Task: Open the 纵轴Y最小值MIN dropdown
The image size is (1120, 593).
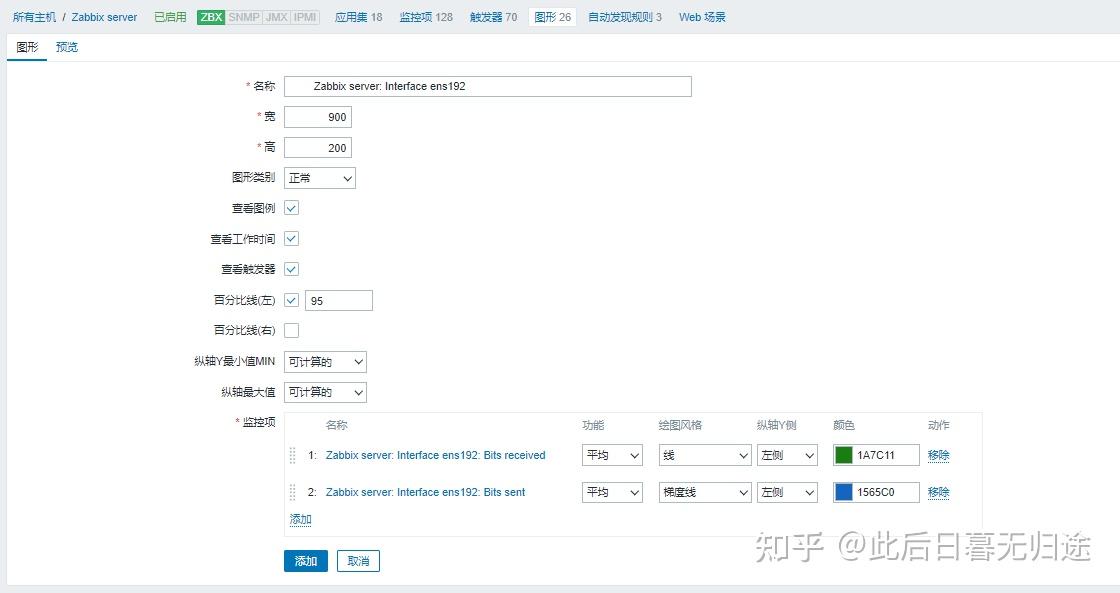Action: (x=324, y=361)
